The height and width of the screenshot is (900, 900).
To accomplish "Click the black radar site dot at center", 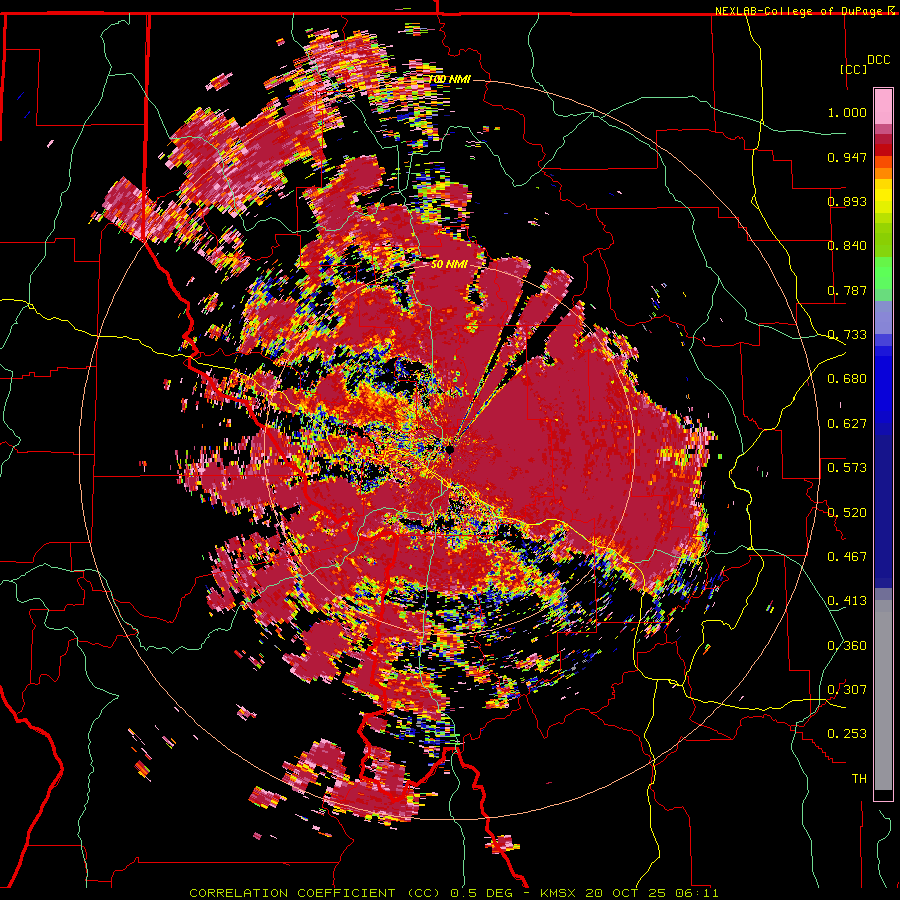I will (x=449, y=449).
